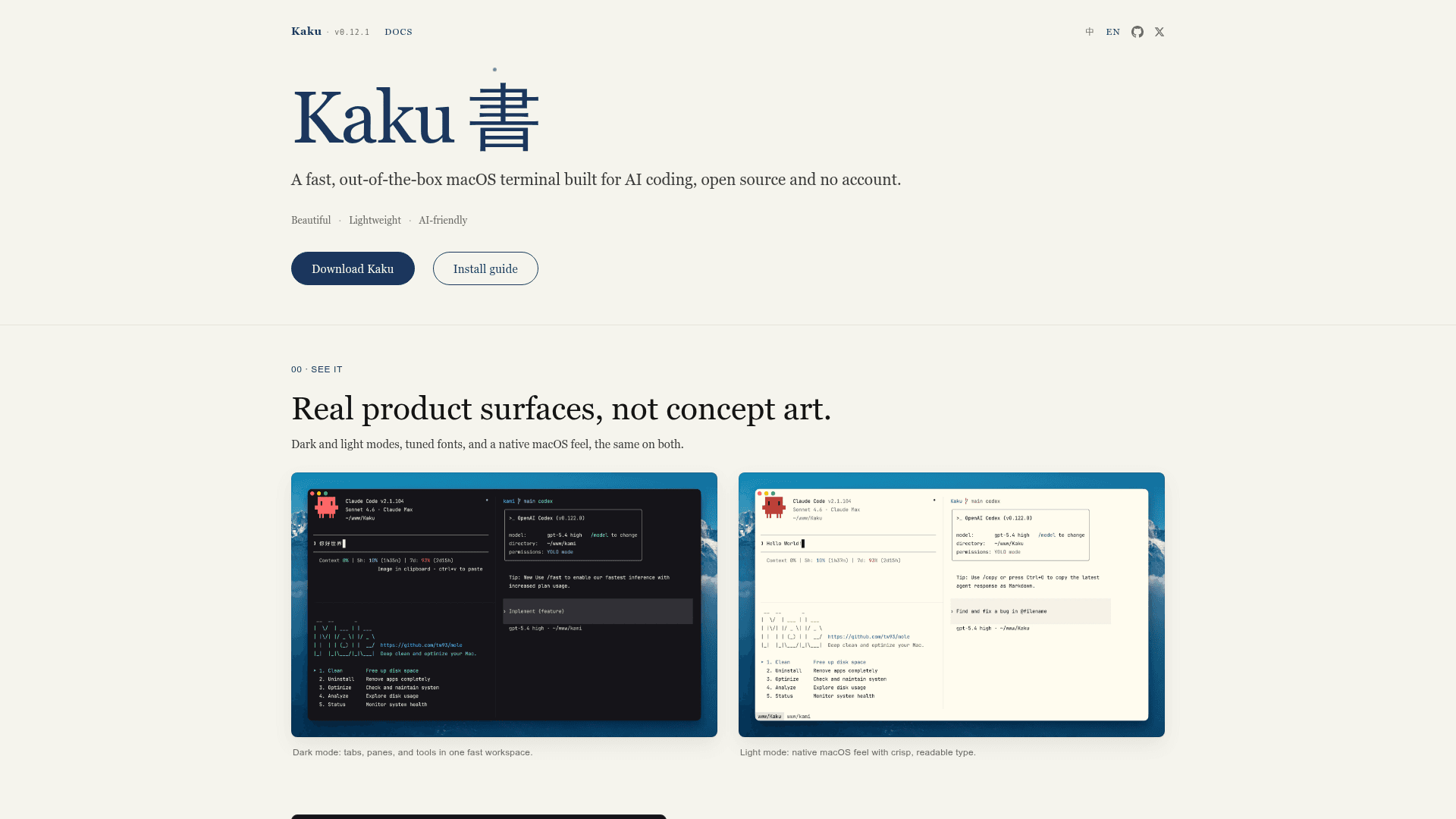The height and width of the screenshot is (819, 1456).
Task: Open the DOCS navigation link
Action: (399, 32)
